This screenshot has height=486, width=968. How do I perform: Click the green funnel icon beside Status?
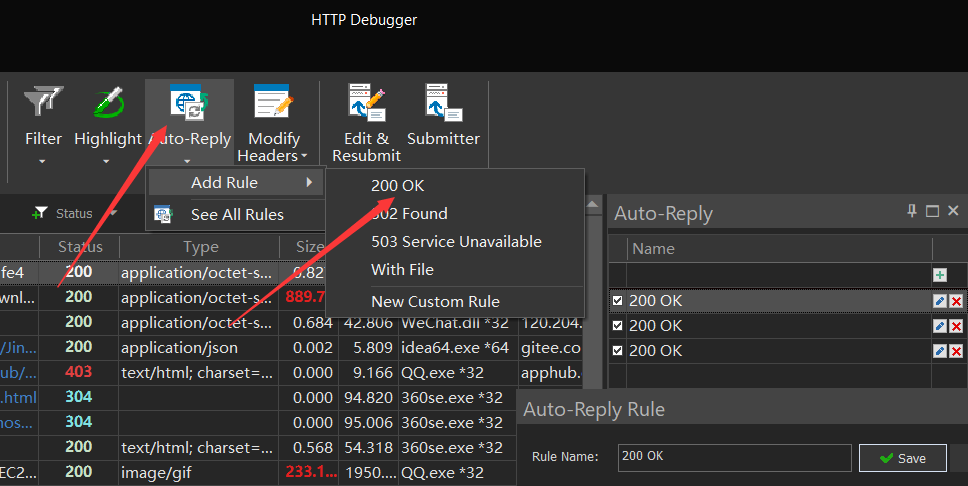(40, 213)
